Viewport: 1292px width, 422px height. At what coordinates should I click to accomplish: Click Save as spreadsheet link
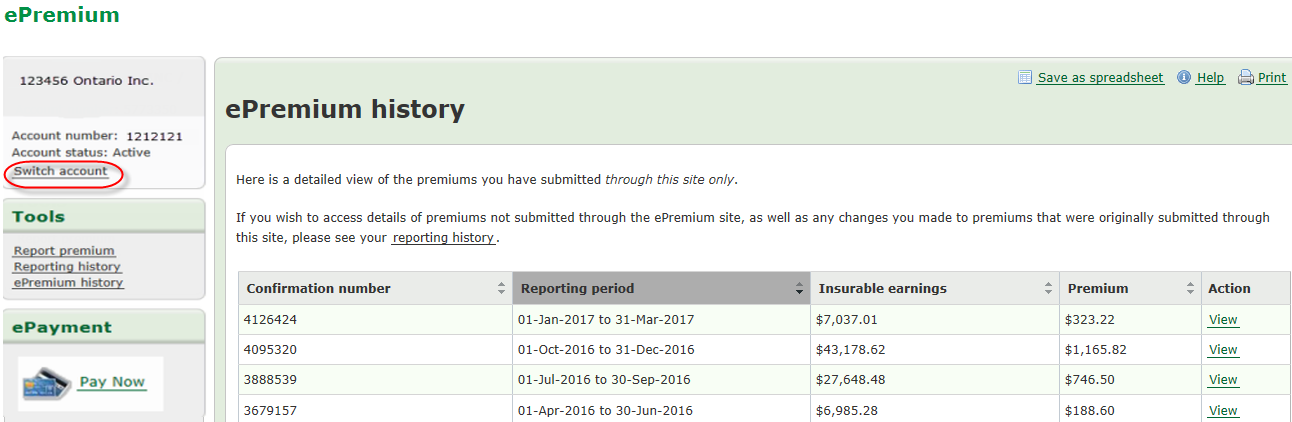point(1100,78)
